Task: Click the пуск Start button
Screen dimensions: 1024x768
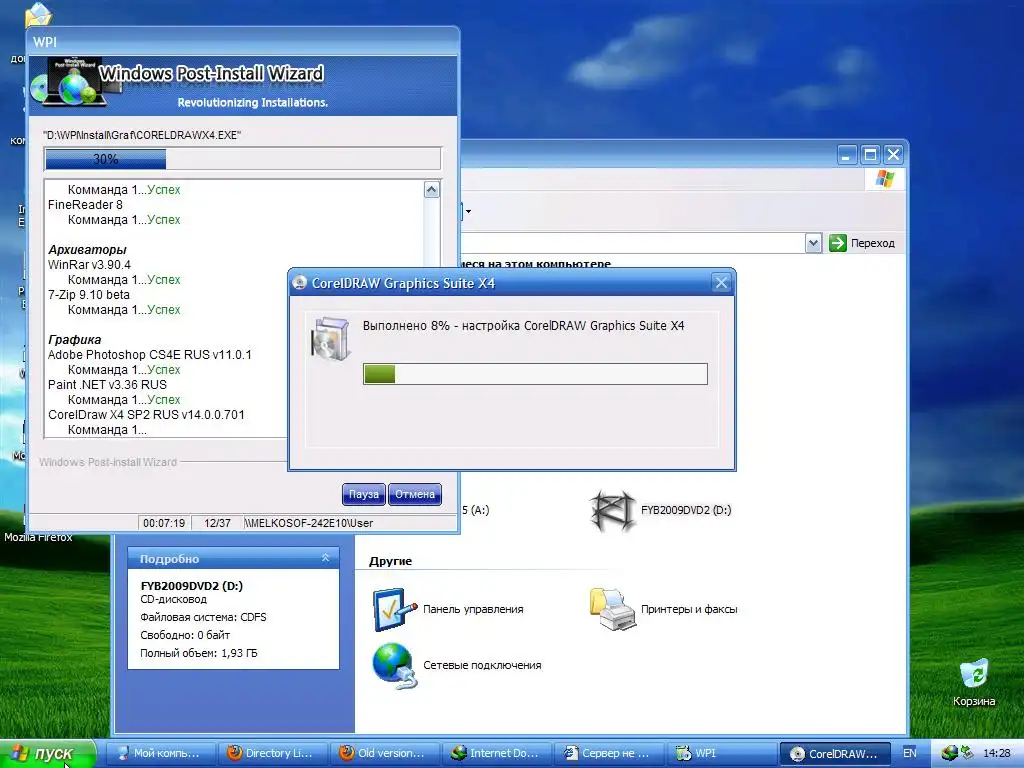Action: (x=47, y=754)
